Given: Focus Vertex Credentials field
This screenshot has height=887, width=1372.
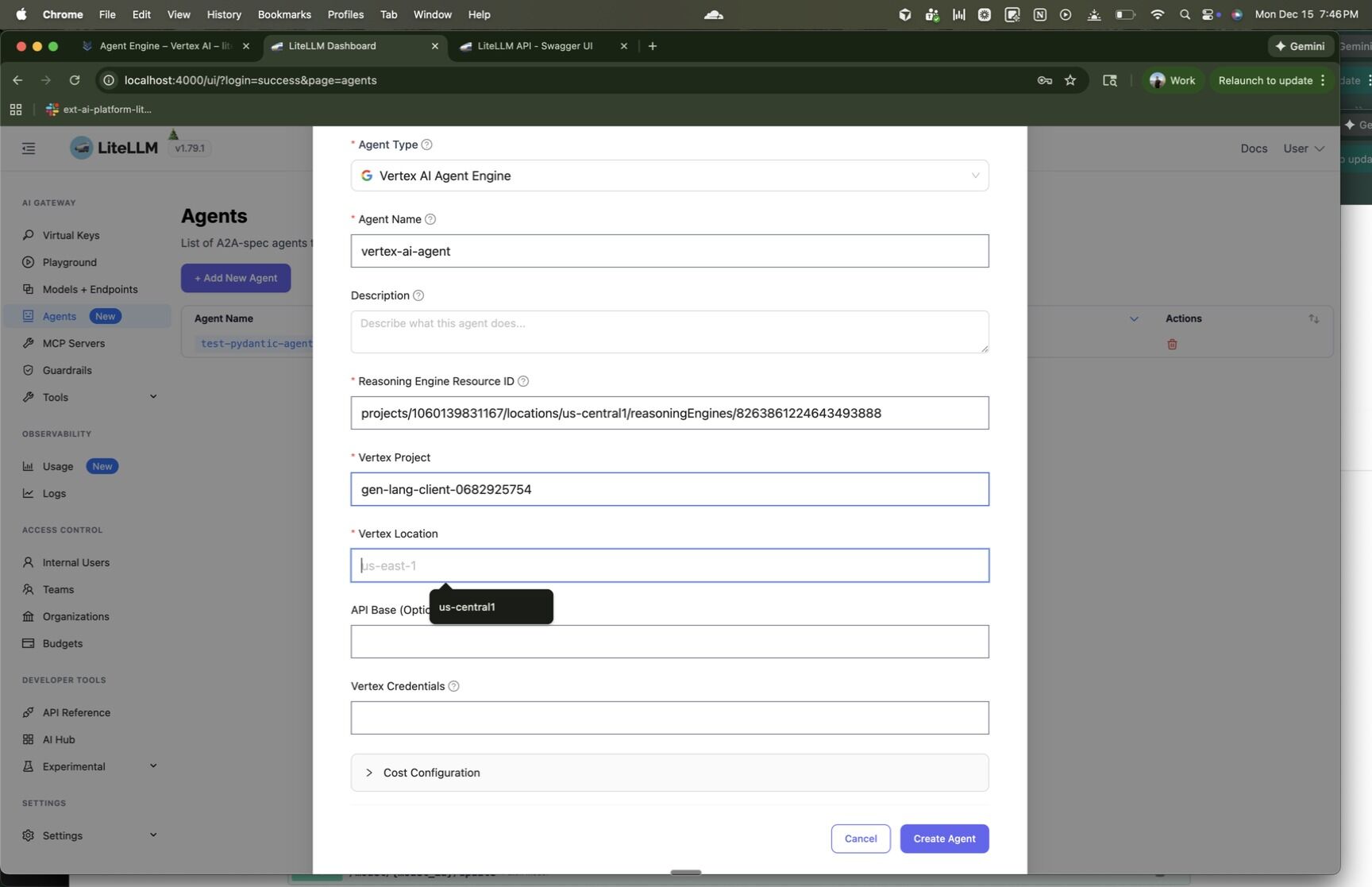Looking at the screenshot, I should click(669, 718).
